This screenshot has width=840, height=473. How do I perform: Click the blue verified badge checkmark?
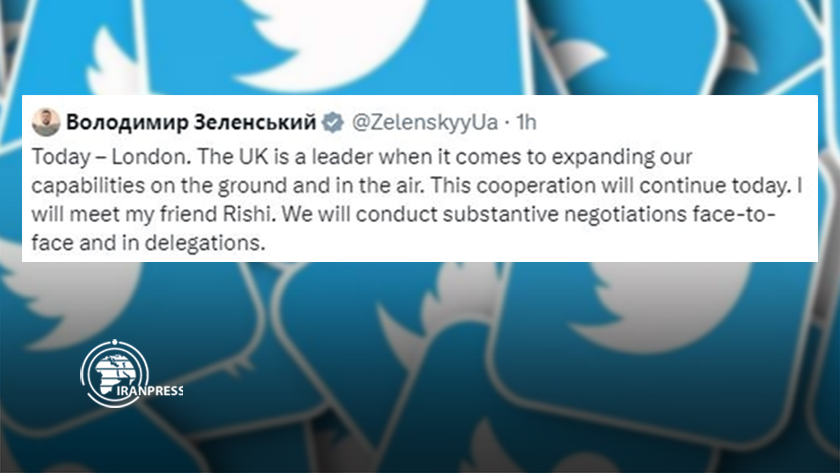333,122
